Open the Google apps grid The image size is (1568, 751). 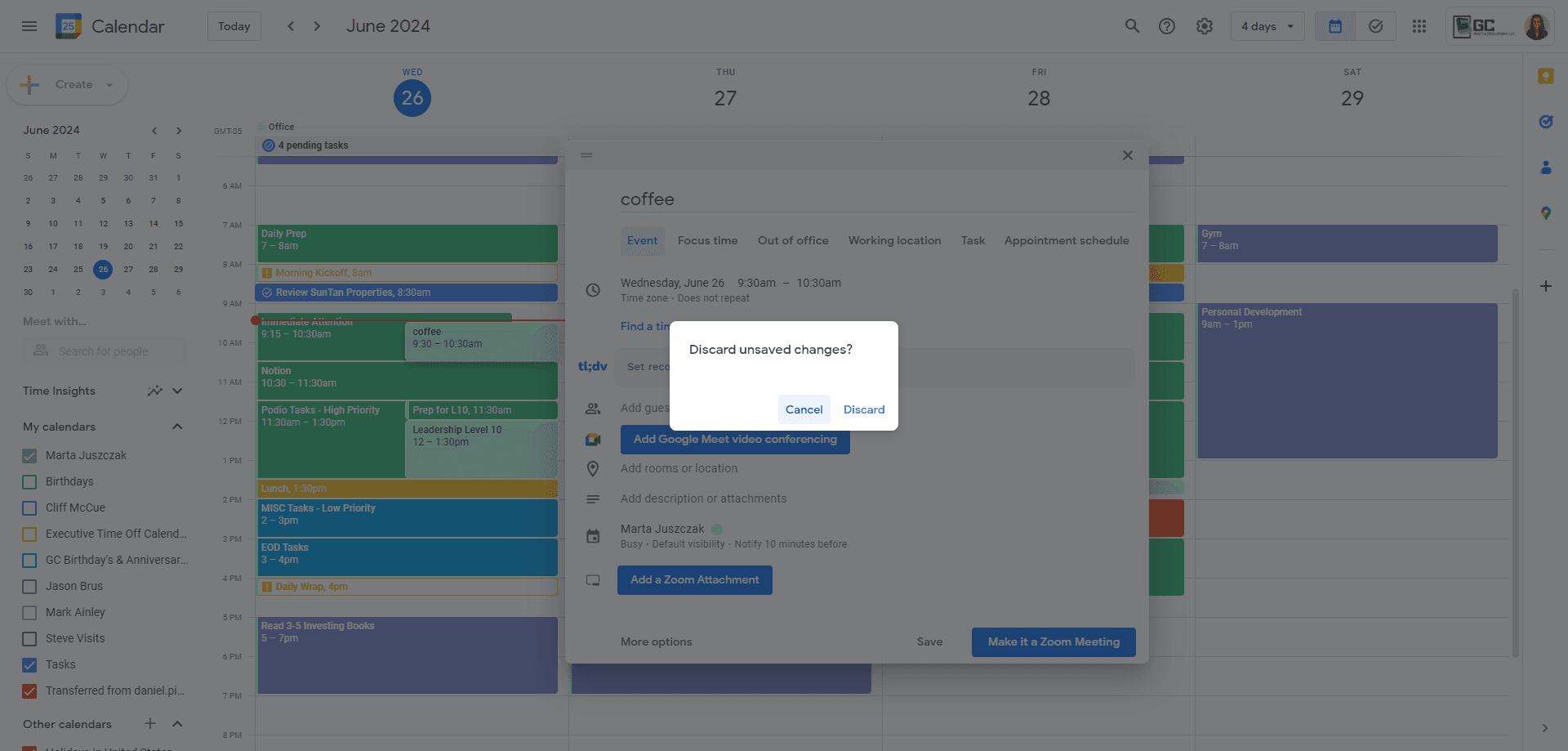(1419, 26)
